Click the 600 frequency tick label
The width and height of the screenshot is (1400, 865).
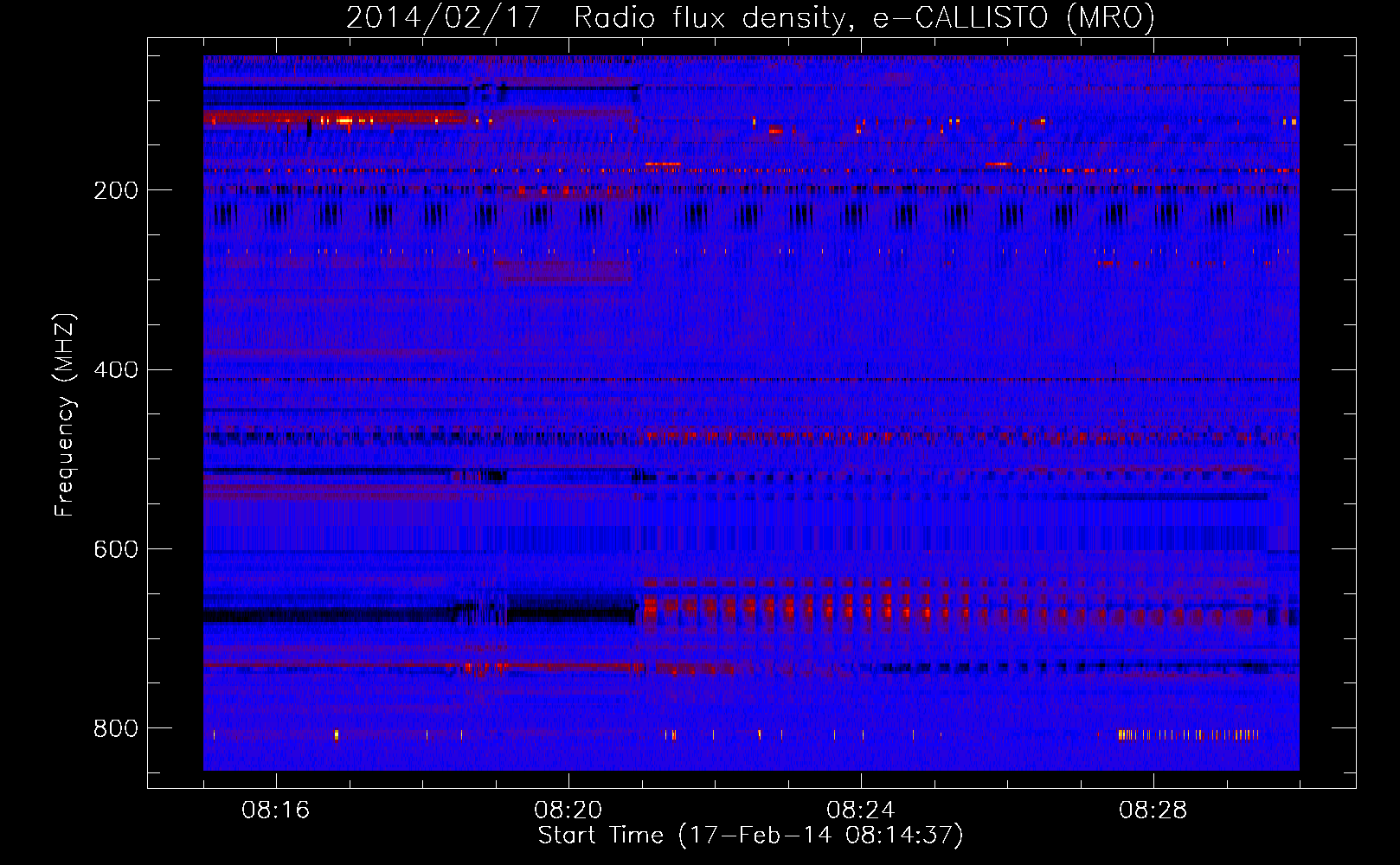click(x=116, y=549)
